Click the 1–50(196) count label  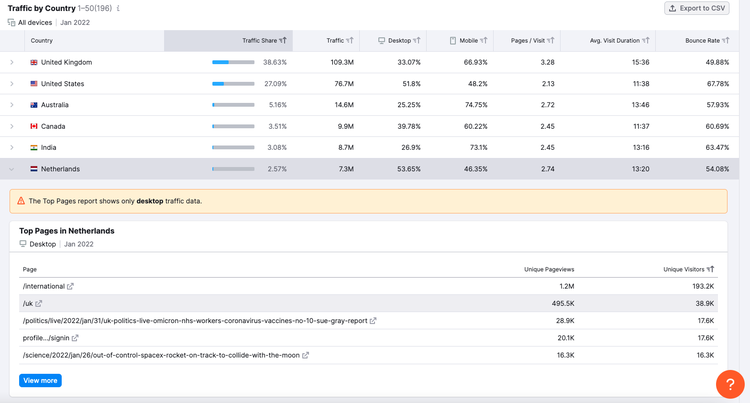tap(95, 8)
